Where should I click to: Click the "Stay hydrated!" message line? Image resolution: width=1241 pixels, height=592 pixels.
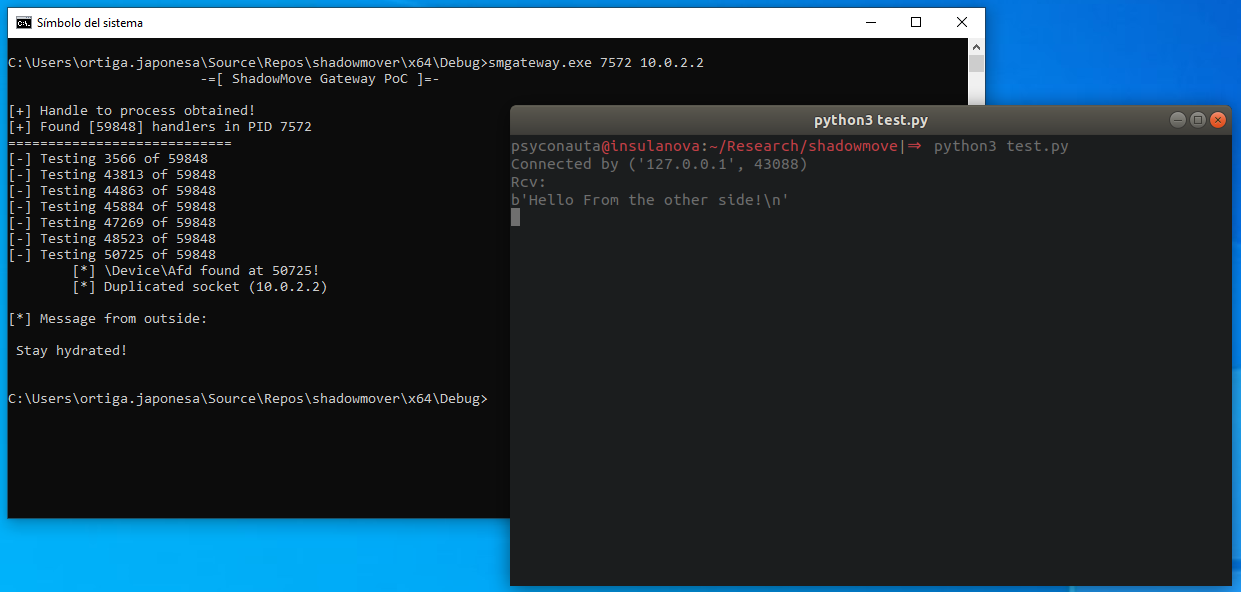[x=72, y=351]
